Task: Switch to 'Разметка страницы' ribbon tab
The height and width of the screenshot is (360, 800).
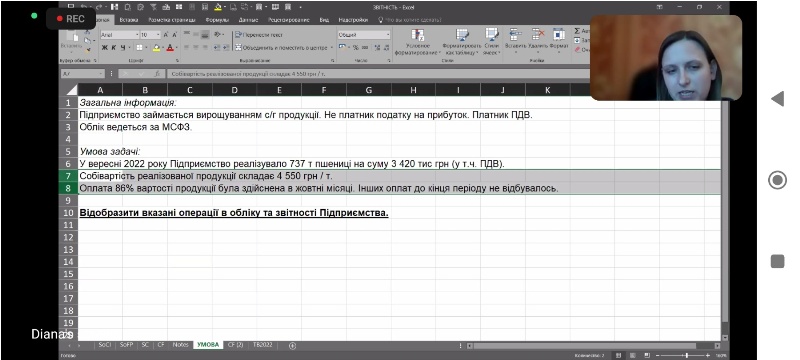Action: [172, 20]
